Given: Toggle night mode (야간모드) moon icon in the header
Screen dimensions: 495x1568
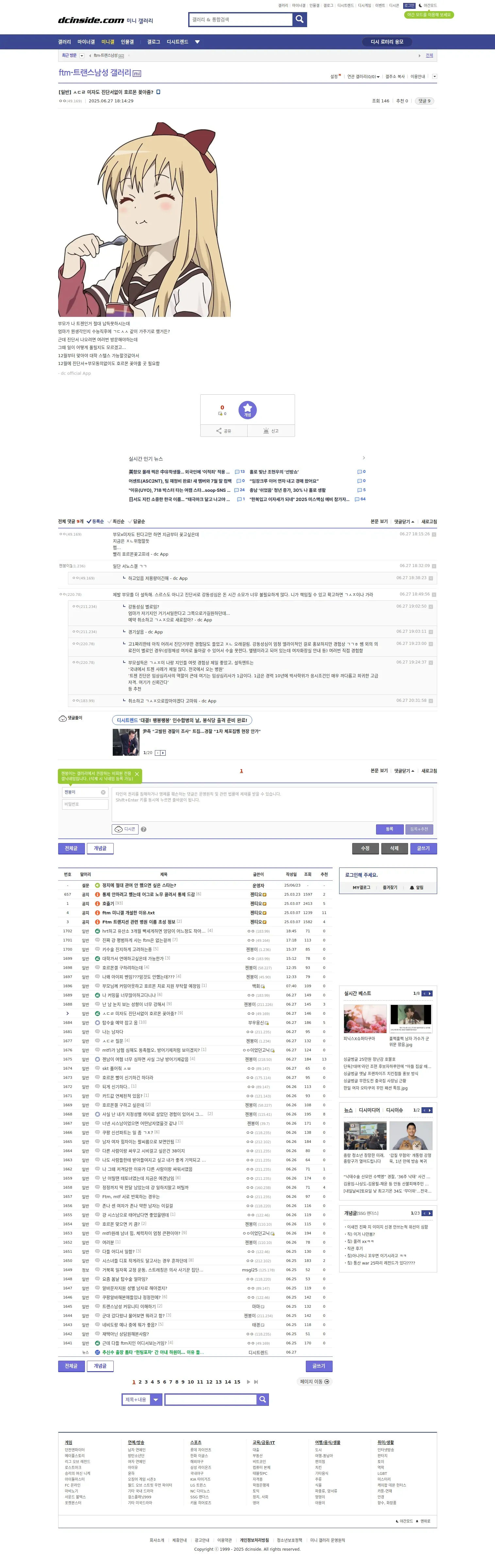Looking at the screenshot, I should click(x=420, y=6).
